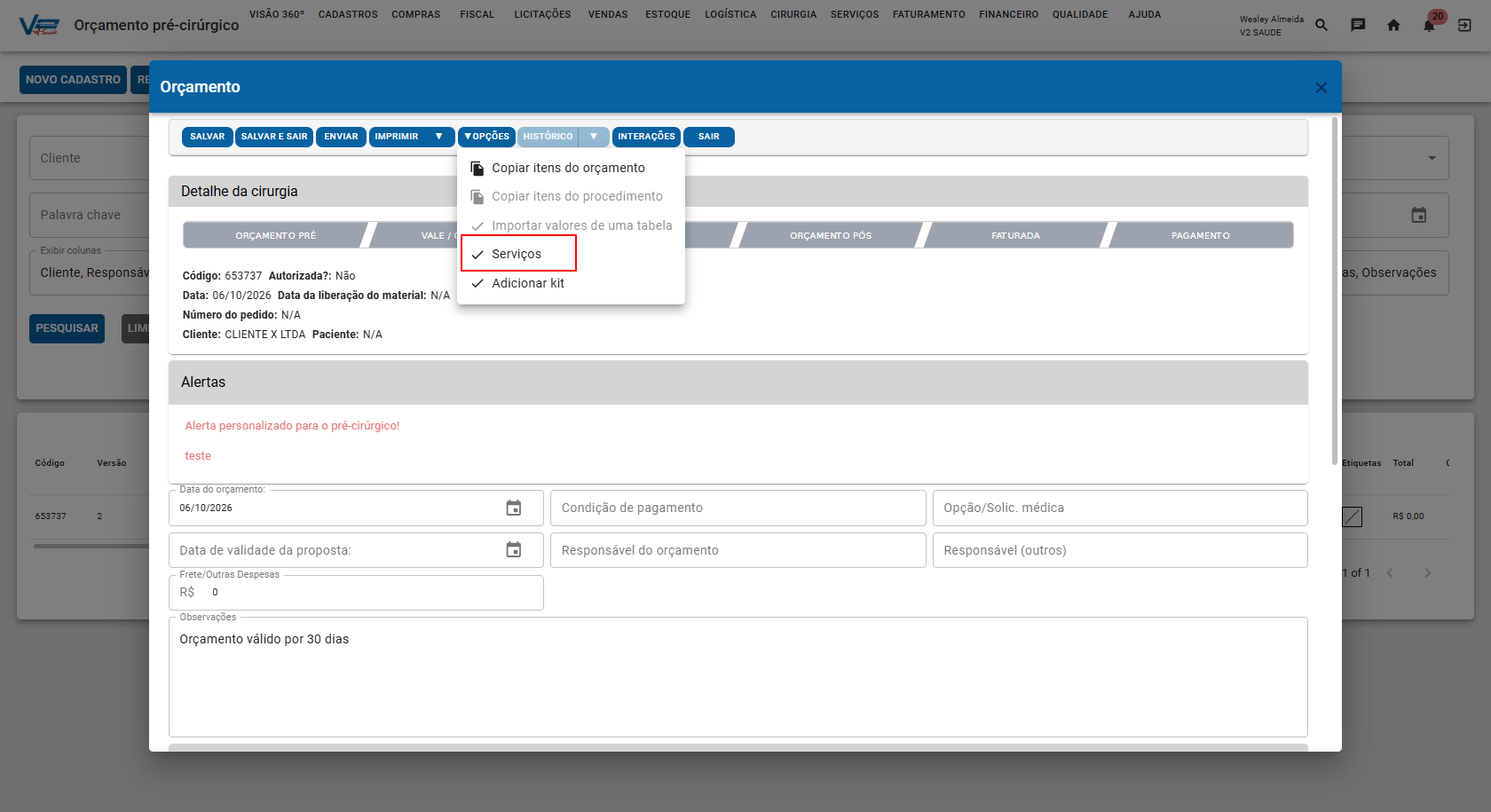This screenshot has width=1491, height=812.
Task: Go to the next page of results
Action: pos(1428,573)
